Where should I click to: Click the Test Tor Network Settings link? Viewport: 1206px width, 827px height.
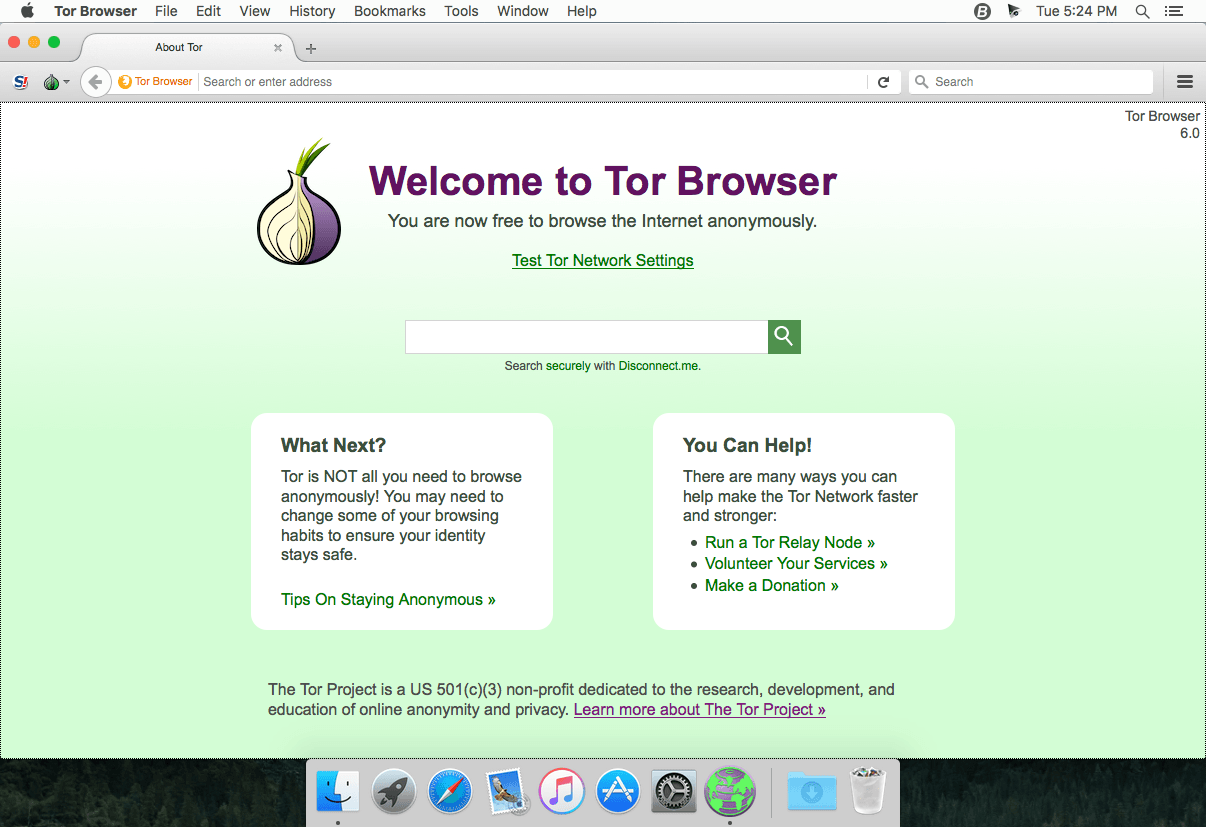[603, 260]
